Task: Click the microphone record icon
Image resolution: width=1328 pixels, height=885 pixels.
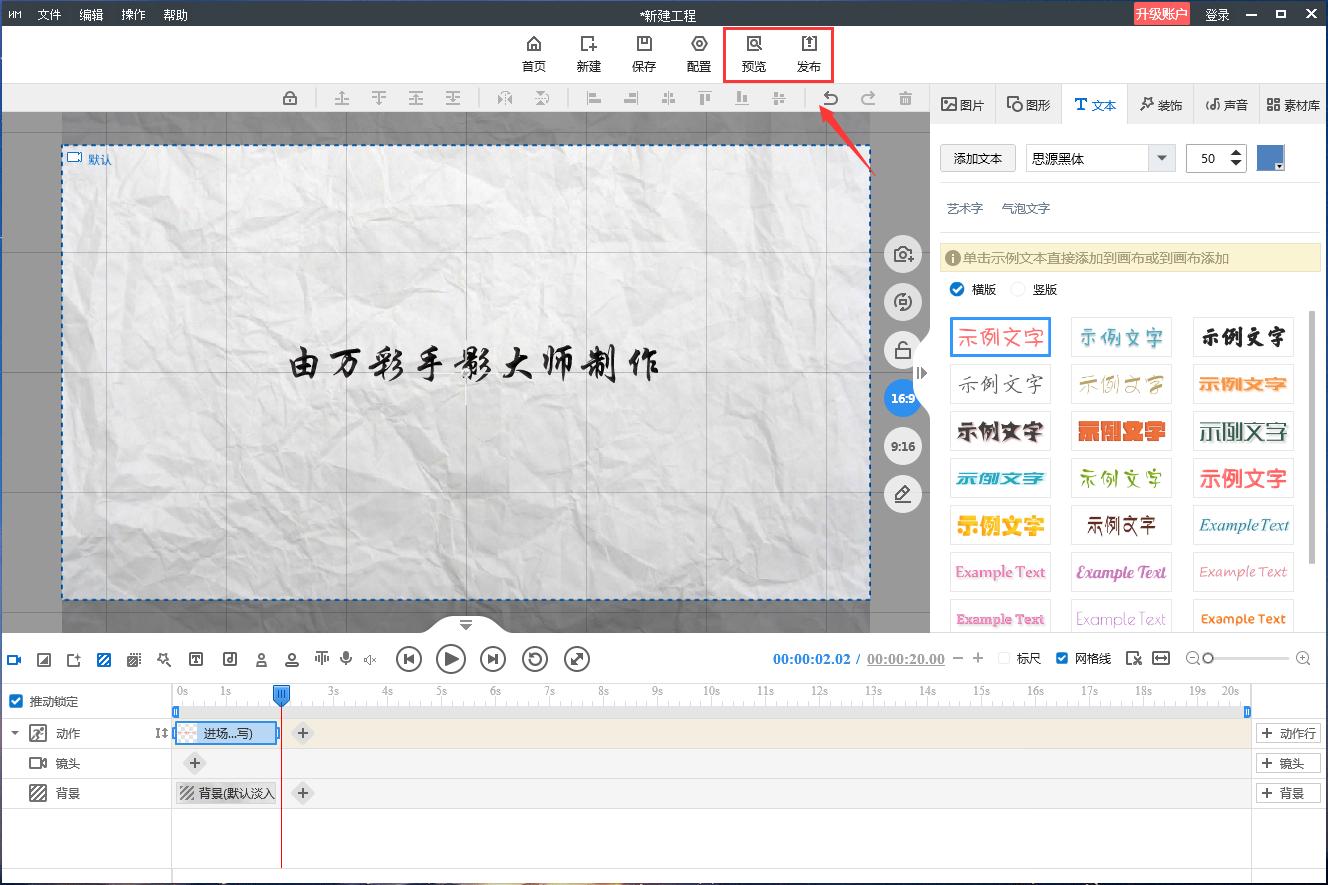Action: tap(346, 659)
